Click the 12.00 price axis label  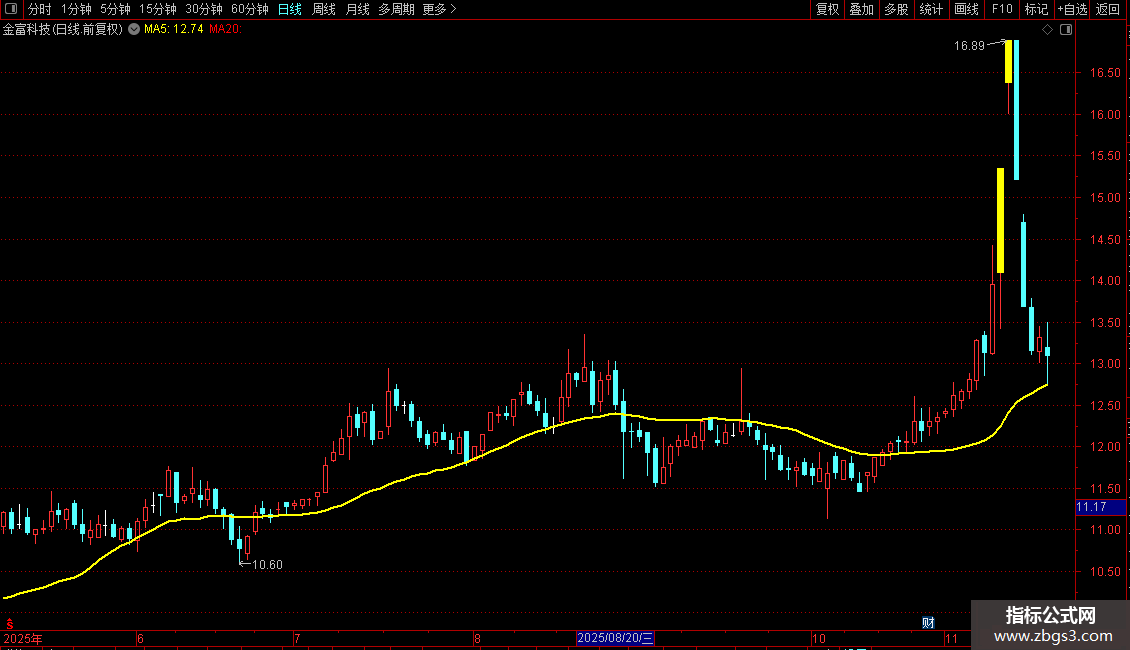1105,448
